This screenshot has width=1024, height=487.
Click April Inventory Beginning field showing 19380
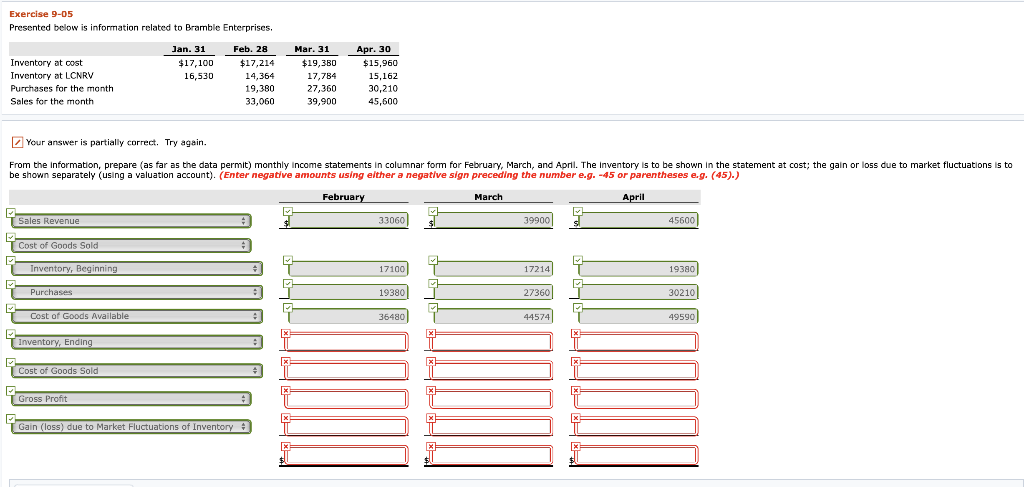click(639, 268)
